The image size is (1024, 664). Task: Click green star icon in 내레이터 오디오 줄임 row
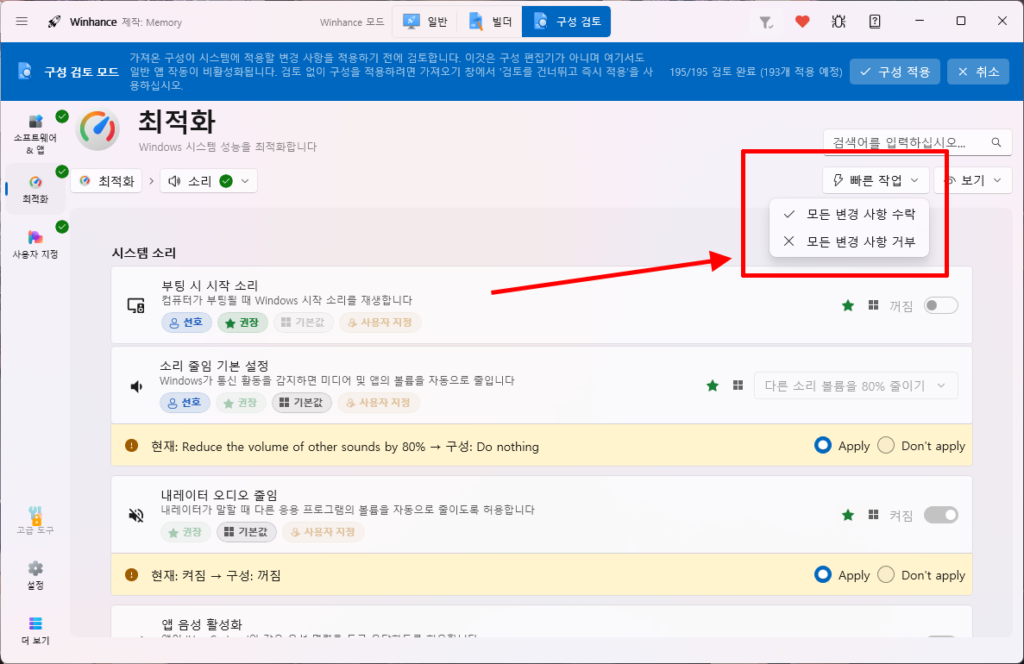click(848, 515)
